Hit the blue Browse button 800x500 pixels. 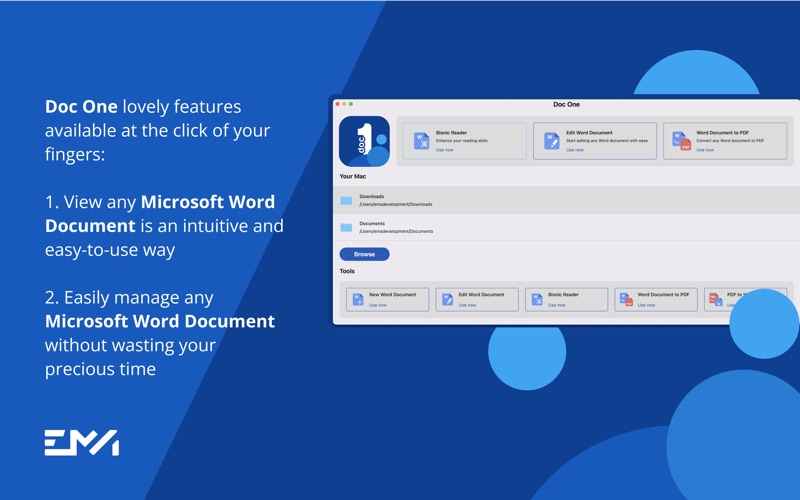click(364, 254)
